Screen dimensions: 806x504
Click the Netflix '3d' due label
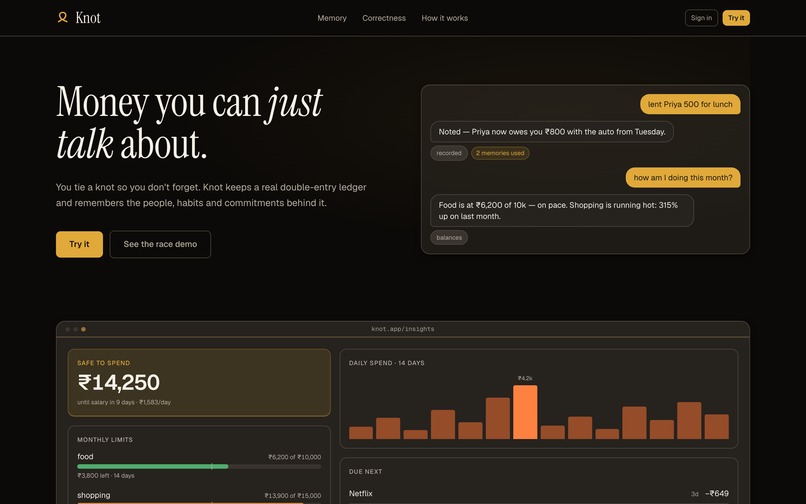pos(694,494)
